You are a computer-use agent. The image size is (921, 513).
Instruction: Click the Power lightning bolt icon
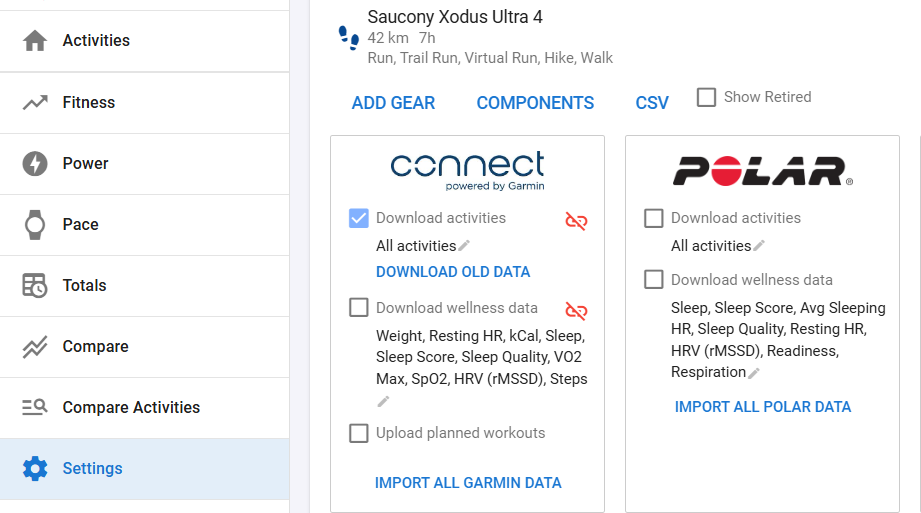coord(35,163)
